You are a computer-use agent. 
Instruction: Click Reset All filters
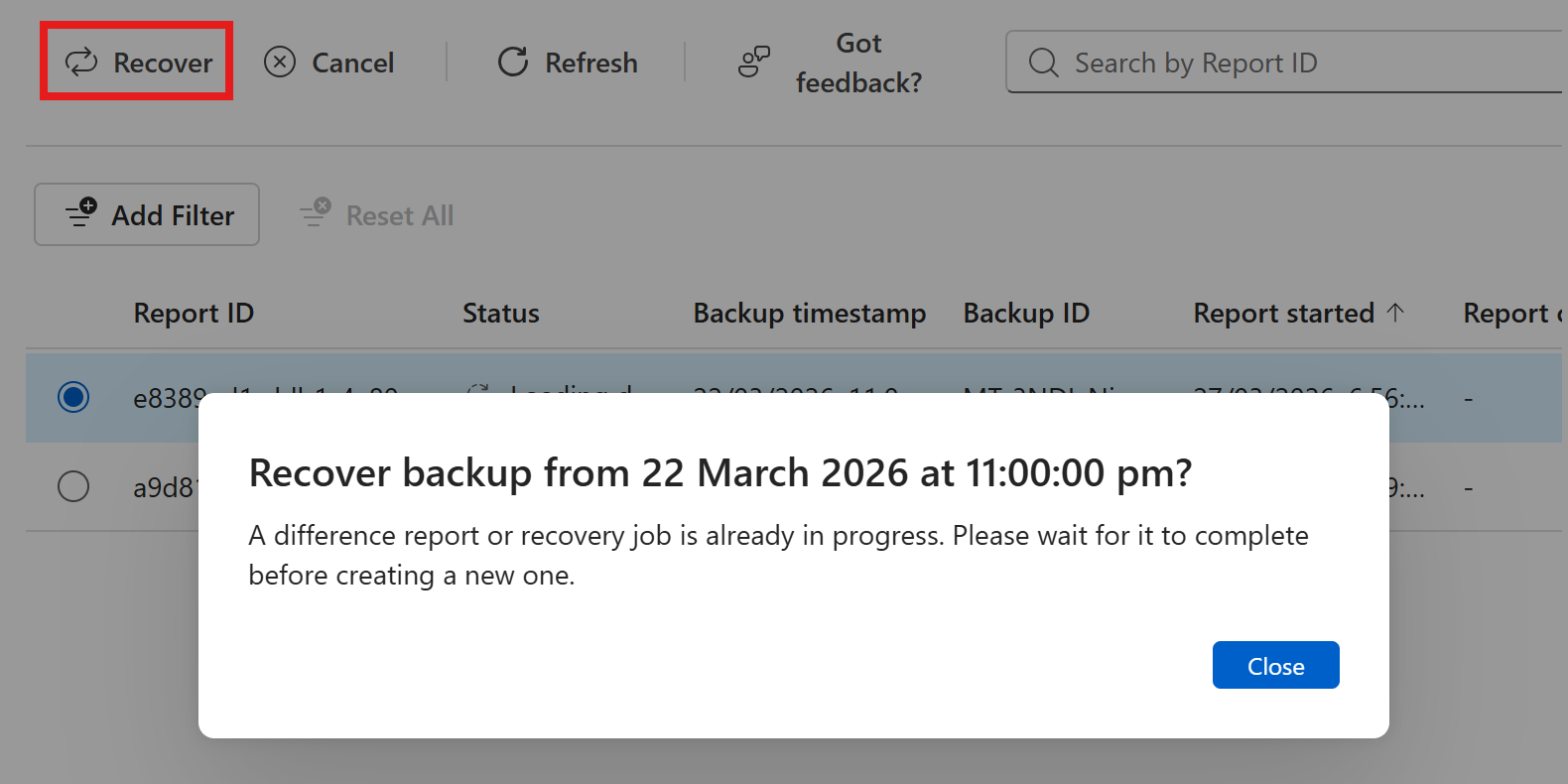(x=377, y=215)
